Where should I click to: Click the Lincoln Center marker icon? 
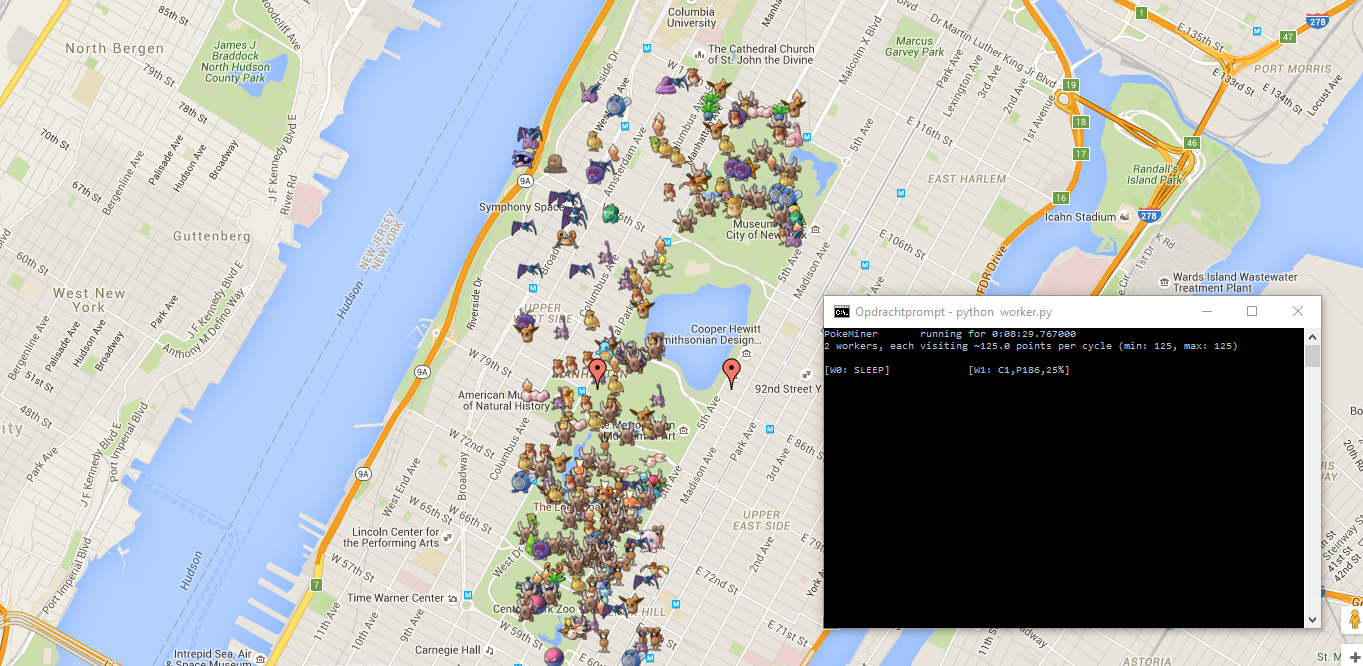(x=448, y=537)
